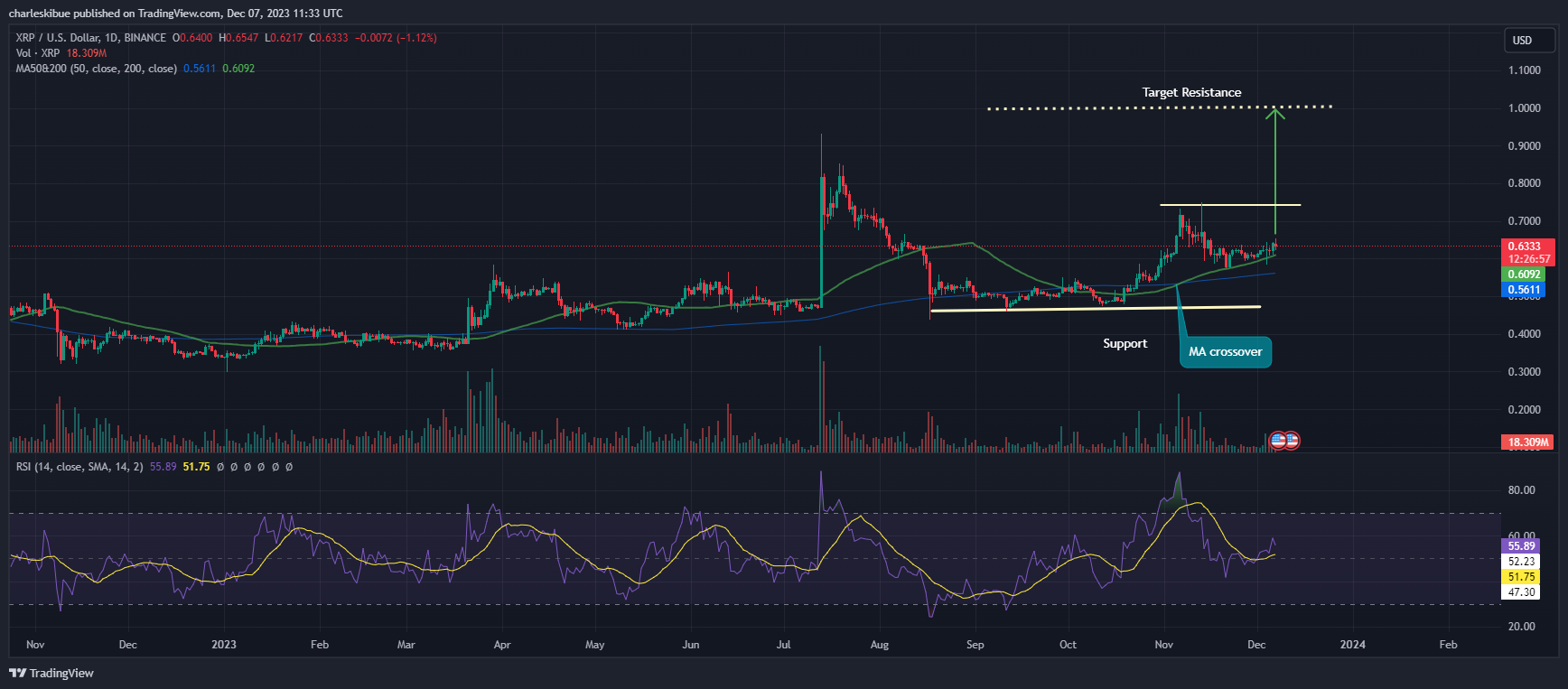Screen dimensions: 1568x689
Task: Click the XRP / U.S. Dollar symbol title
Action: [91, 38]
